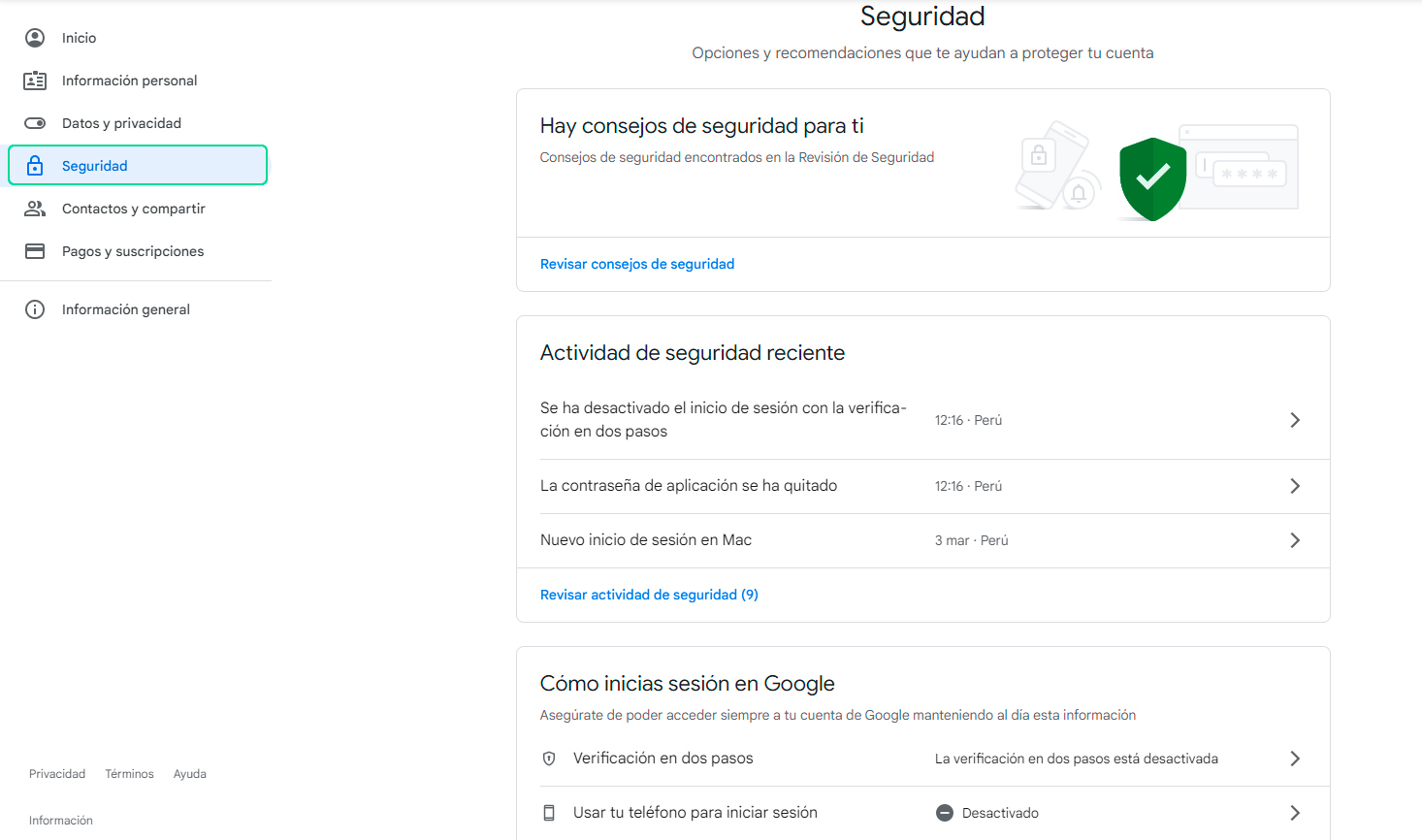Screen dimensions: 1422x840
Task: Click the Desactivado status for phone sign-in
Action: 999,813
